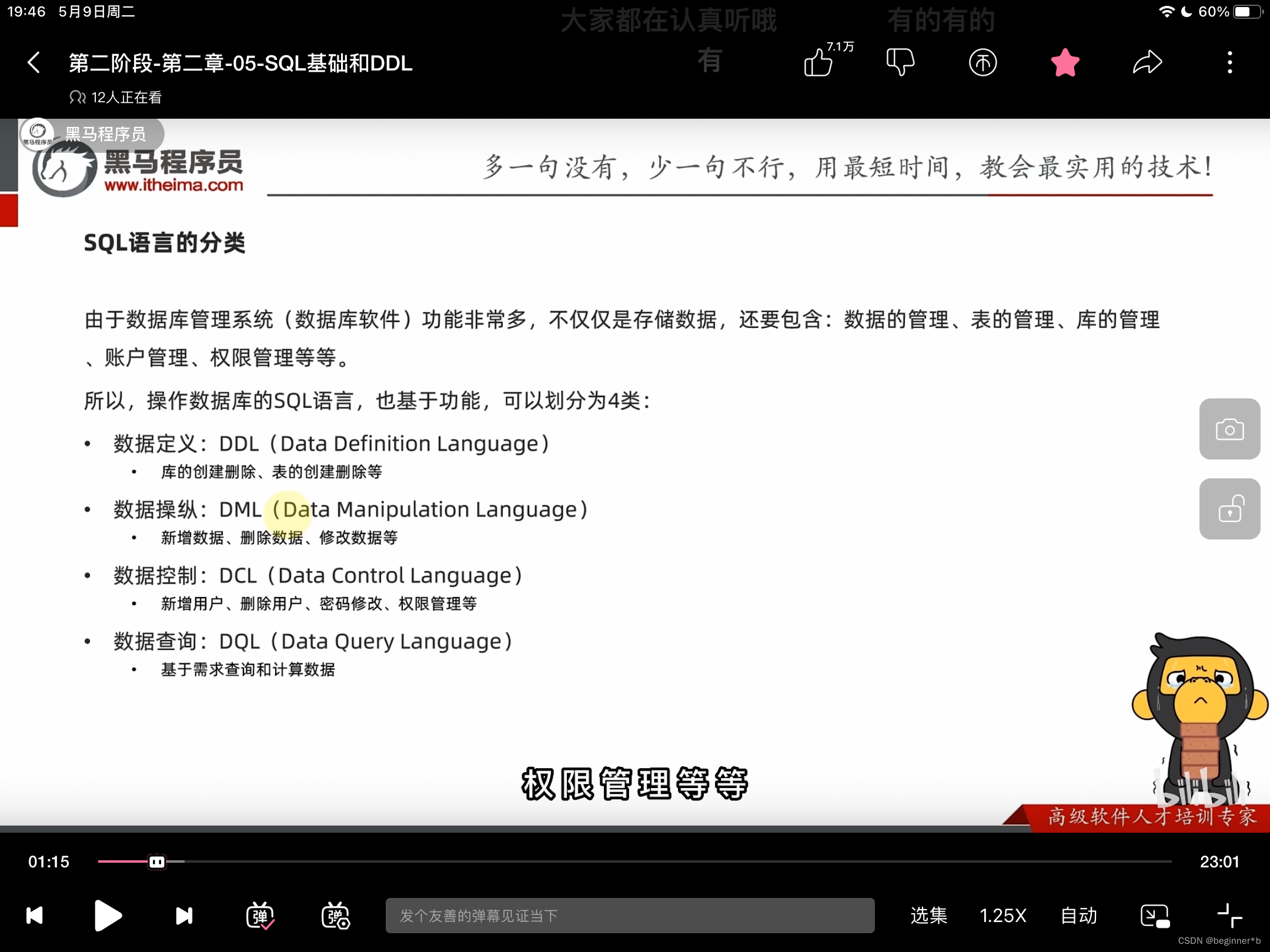Toggle the pink favorite star
The height and width of the screenshot is (952, 1270).
[1065, 62]
